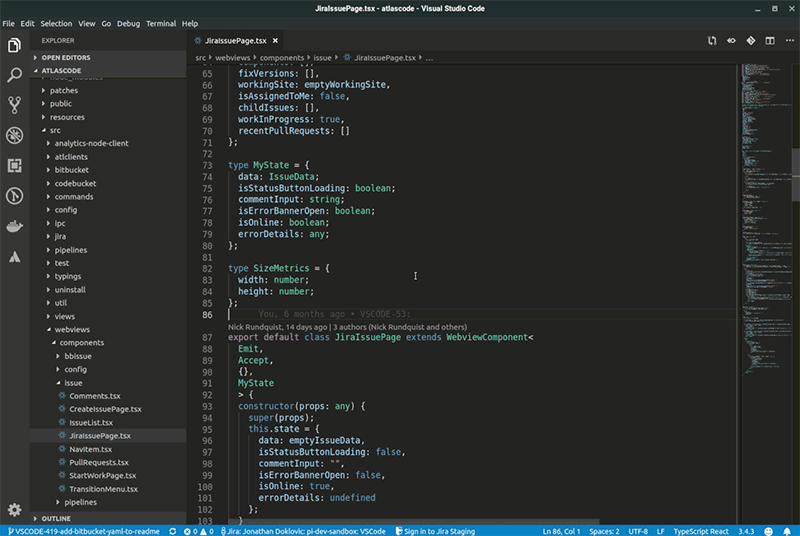Screen dimensions: 800x536
Task: Open the Go menu
Action: (x=106, y=23)
